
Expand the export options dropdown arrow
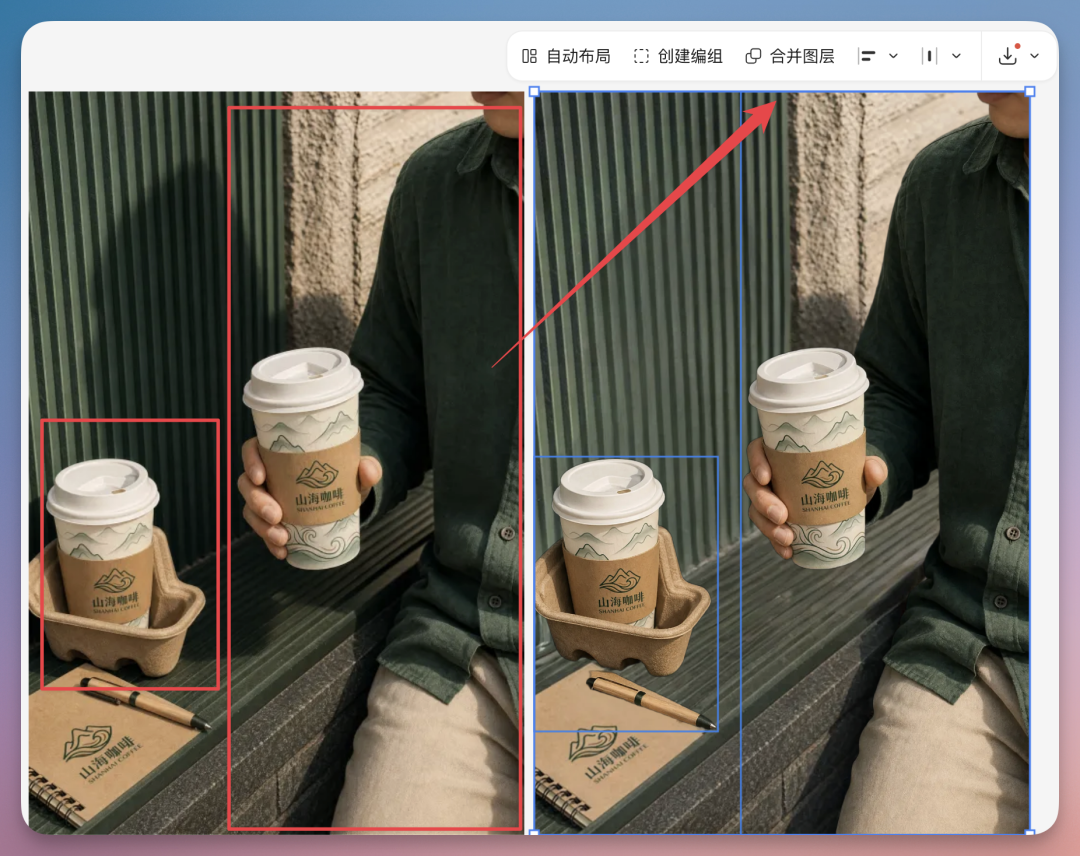pos(1035,56)
